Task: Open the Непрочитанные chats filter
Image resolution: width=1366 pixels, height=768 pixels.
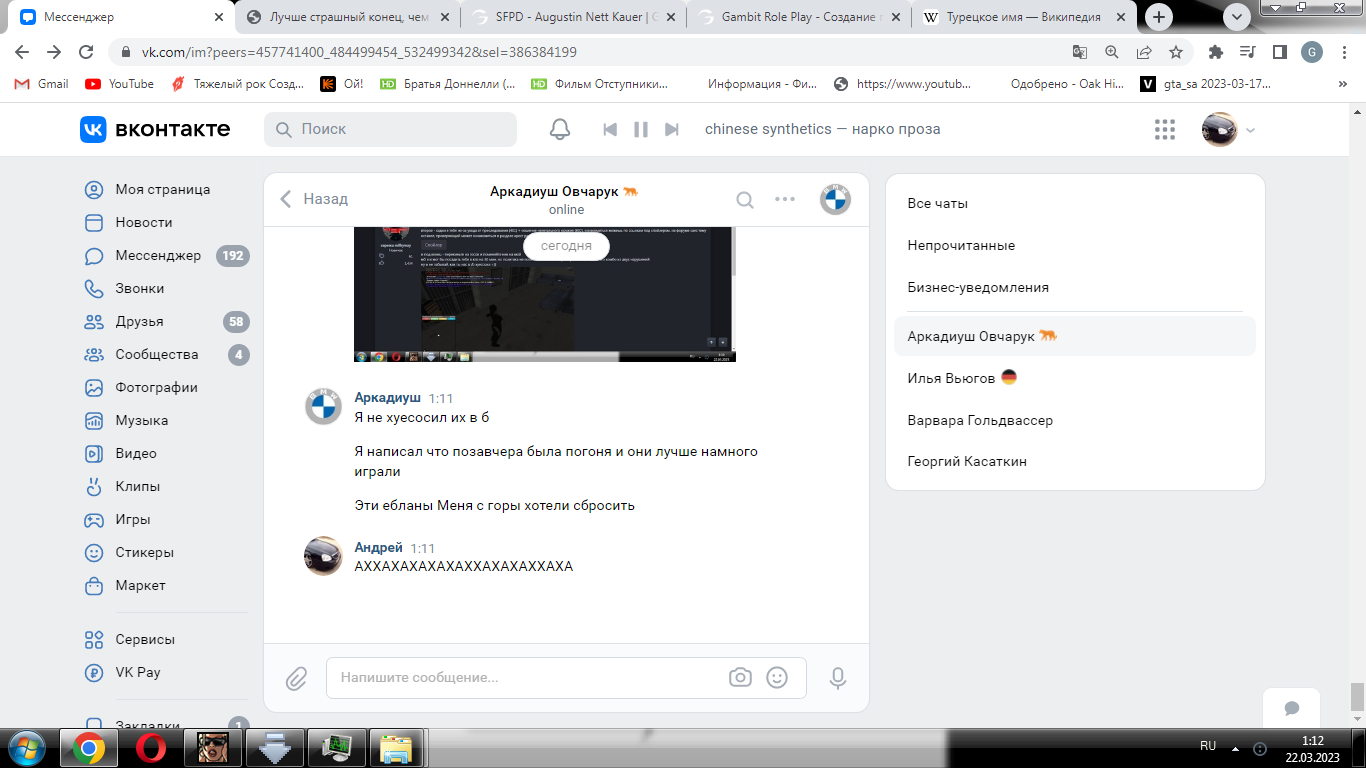Action: tap(961, 245)
